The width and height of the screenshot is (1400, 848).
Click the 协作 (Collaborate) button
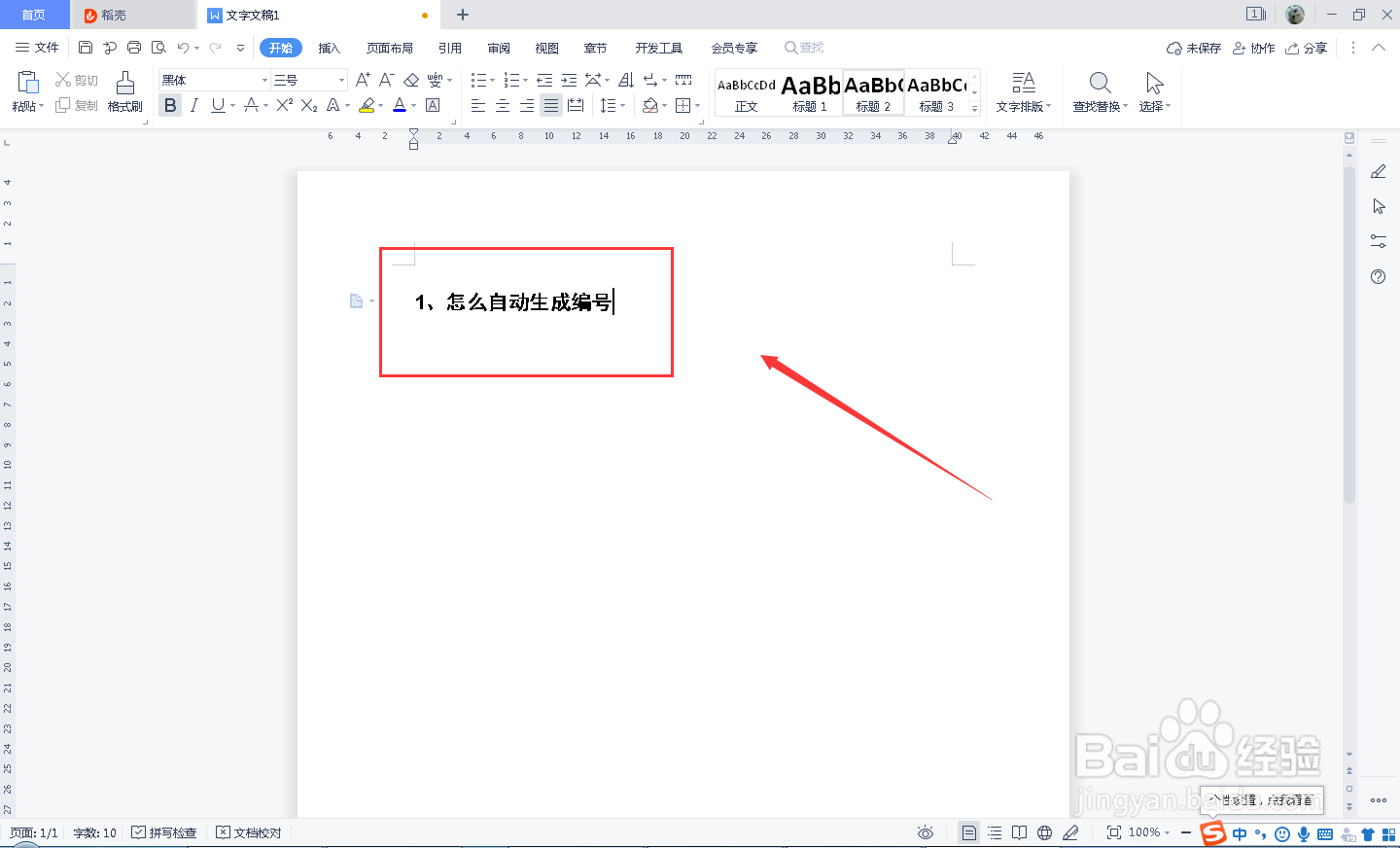(1254, 47)
